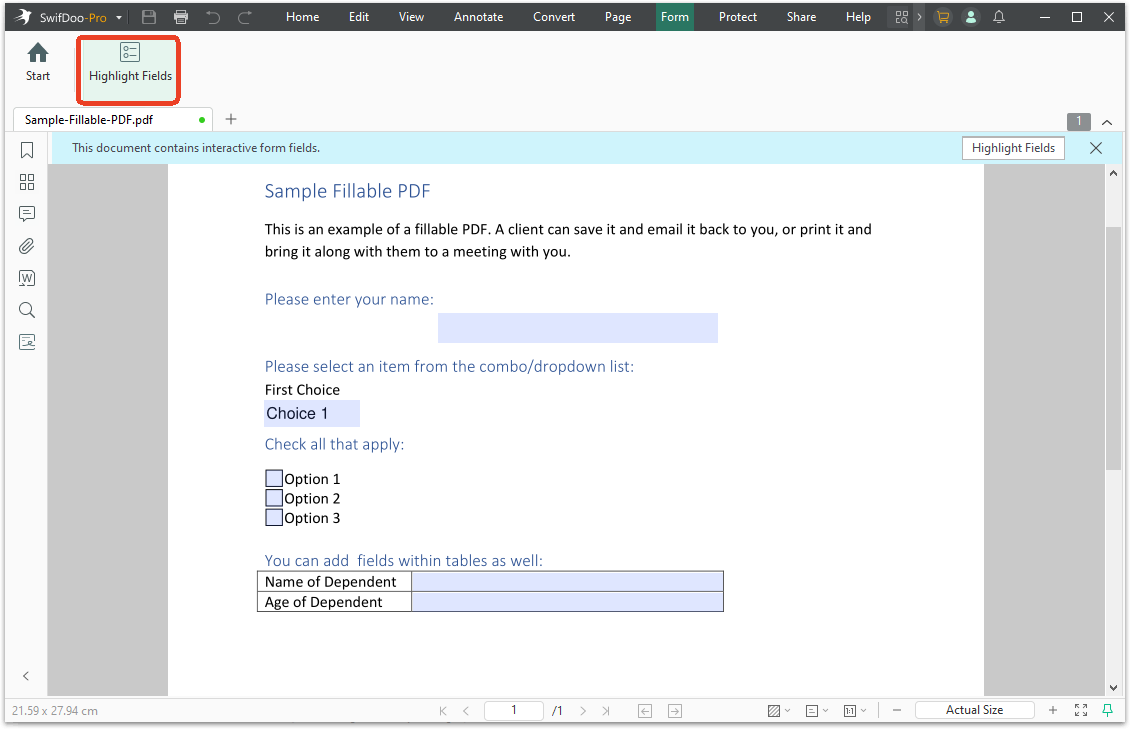Image resolution: width=1130 pixels, height=729 pixels.
Task: Open the shopping cart icon
Action: tap(943, 17)
